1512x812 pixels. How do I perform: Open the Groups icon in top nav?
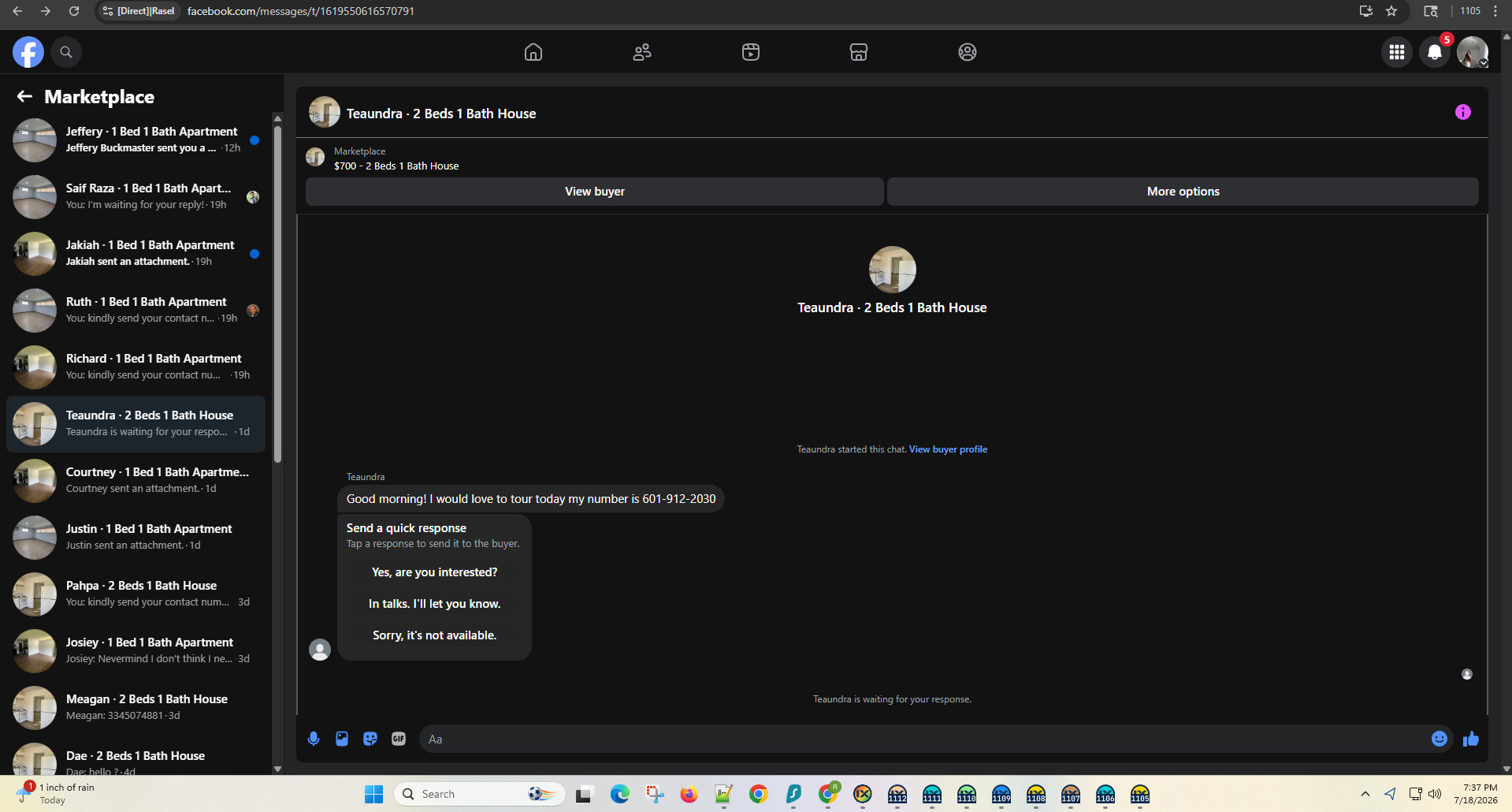tap(968, 52)
